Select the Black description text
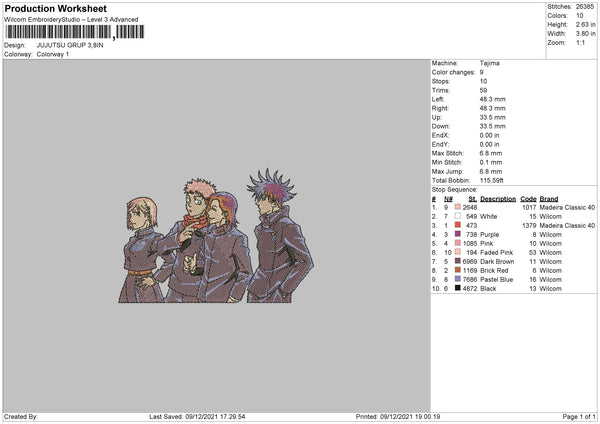 coord(488,289)
